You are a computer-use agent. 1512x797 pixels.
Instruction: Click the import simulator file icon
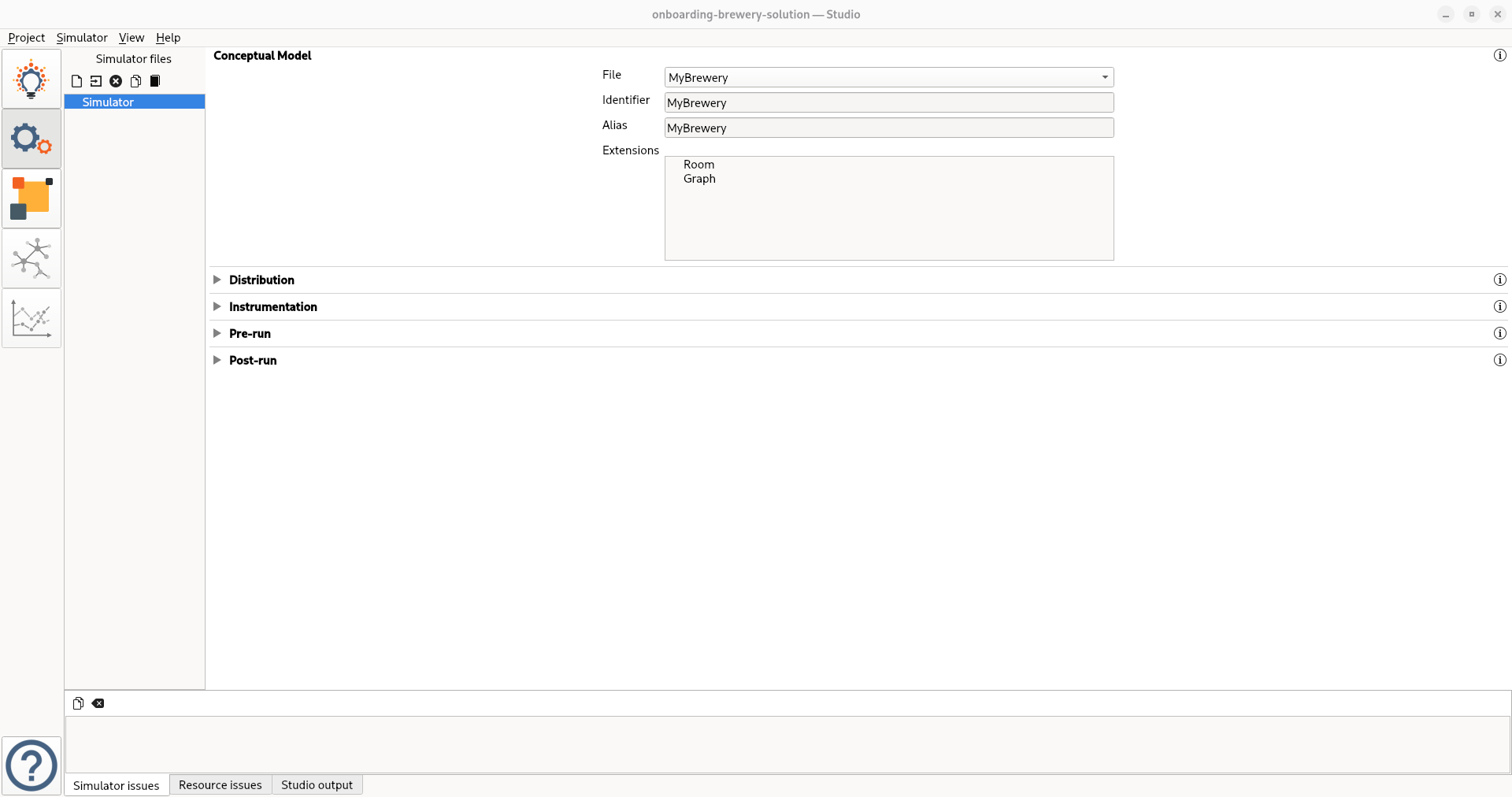pos(96,81)
